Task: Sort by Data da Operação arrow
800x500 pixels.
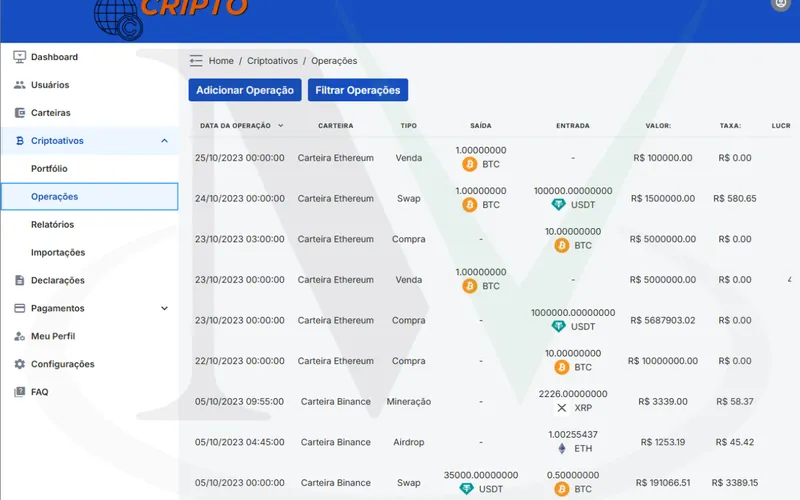Action: [x=280, y=126]
